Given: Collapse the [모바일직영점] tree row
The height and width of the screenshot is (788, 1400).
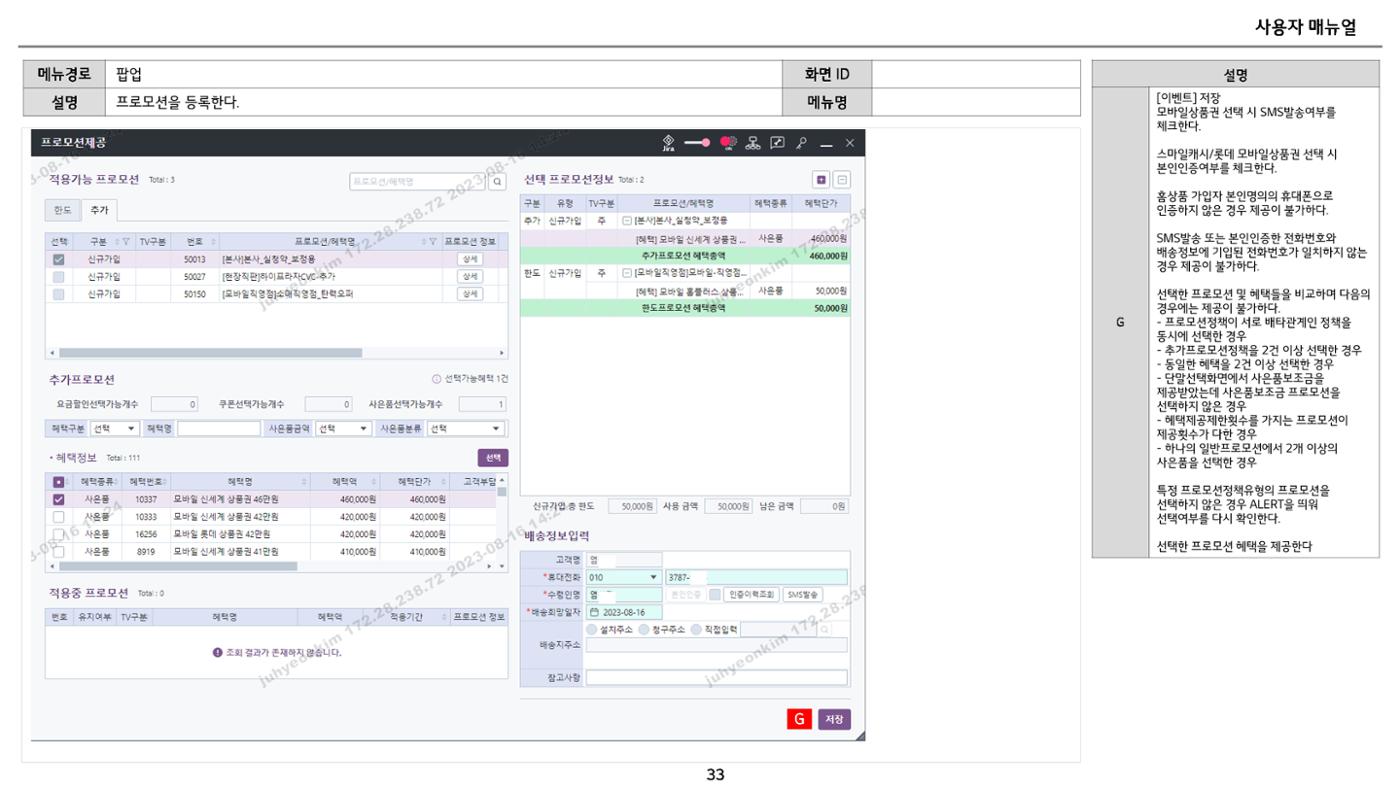Looking at the screenshot, I should [x=626, y=272].
